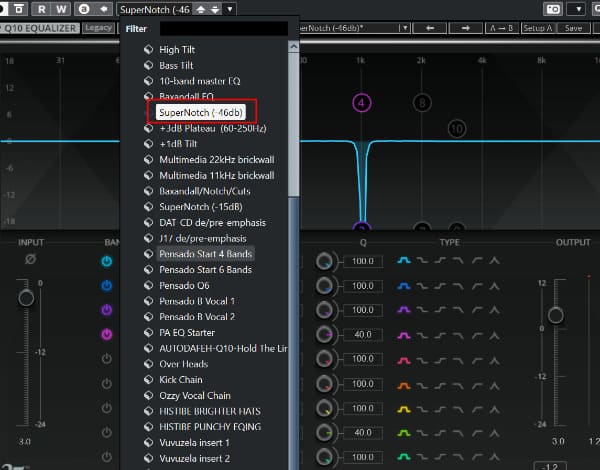This screenshot has height=470, width=600.
Task: Select Multimedia 22kHz brickwall preset
Action: [x=217, y=160]
